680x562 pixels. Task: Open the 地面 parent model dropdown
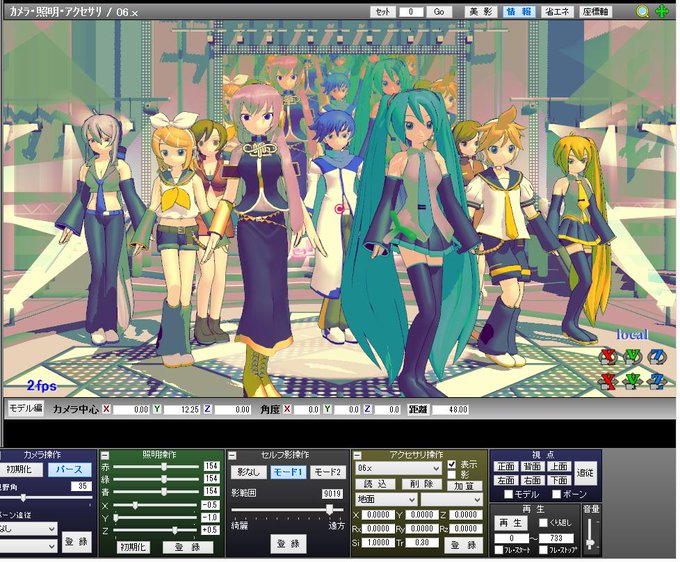click(386, 499)
